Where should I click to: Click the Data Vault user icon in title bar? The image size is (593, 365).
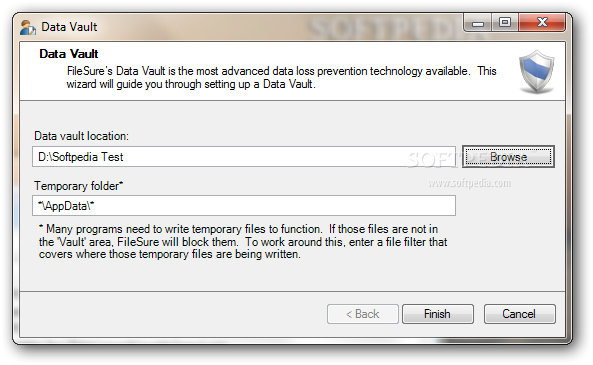pos(28,27)
